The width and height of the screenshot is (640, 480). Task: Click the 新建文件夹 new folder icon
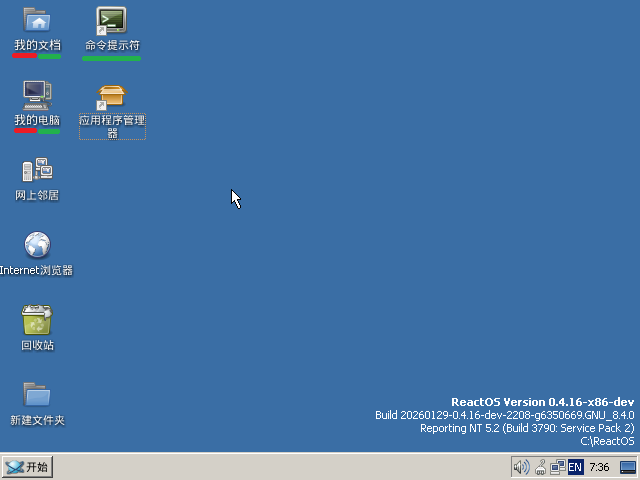(37, 395)
